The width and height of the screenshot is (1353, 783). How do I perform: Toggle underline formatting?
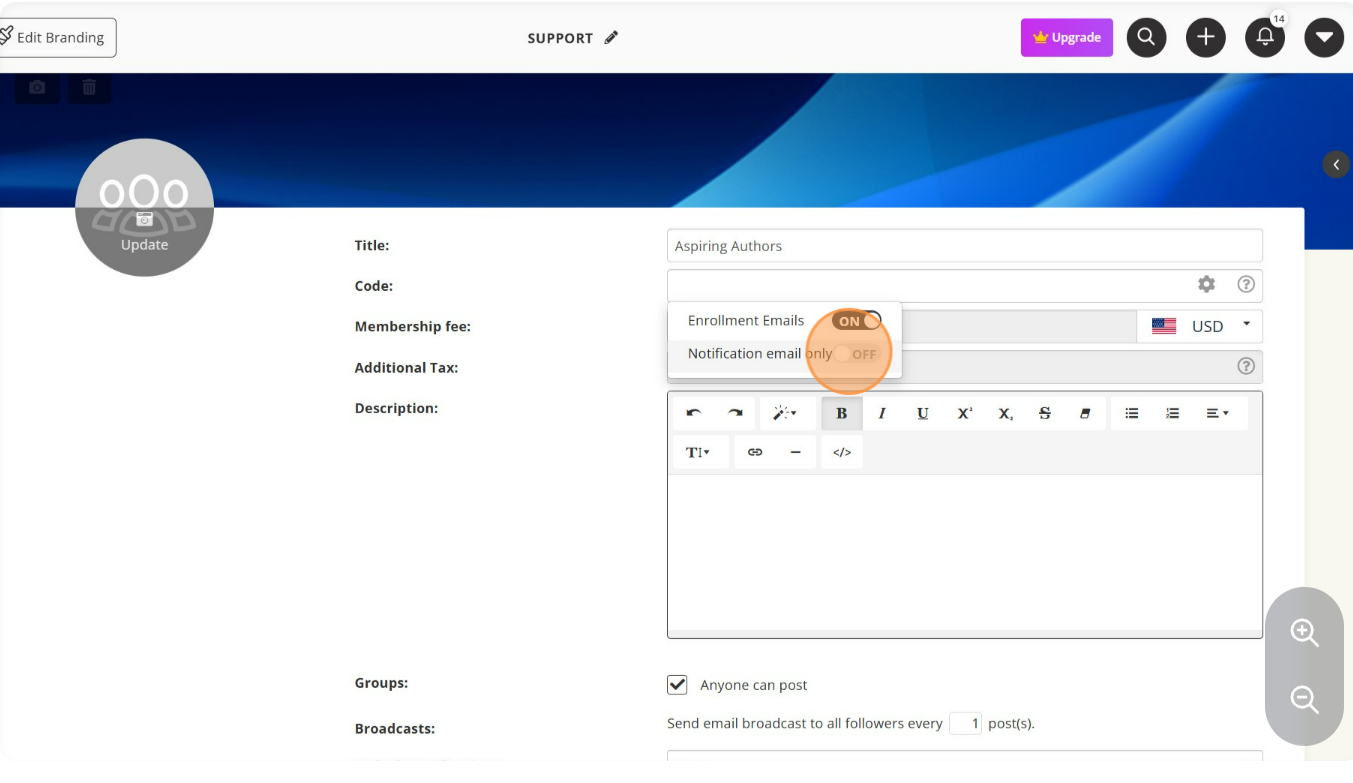(x=923, y=413)
